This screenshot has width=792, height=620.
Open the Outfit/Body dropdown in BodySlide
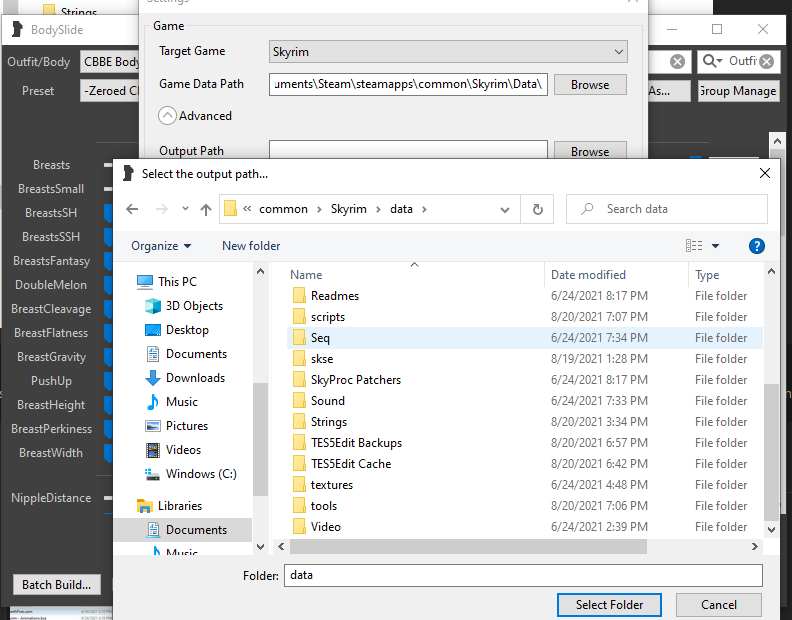click(110, 62)
